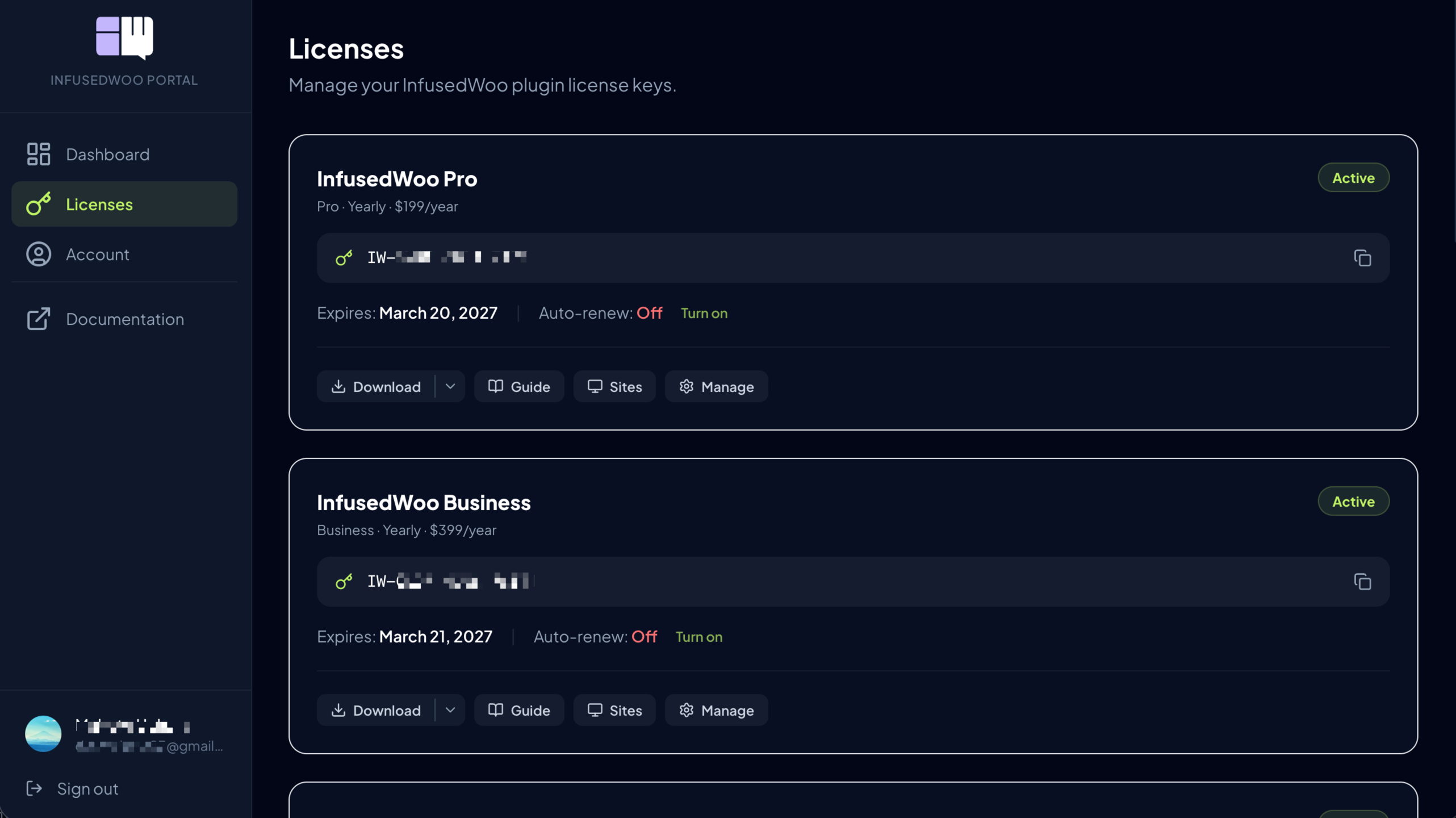This screenshot has width=1456, height=818.
Task: Expand the Download options for InfusedWoo Pro
Action: 450,386
